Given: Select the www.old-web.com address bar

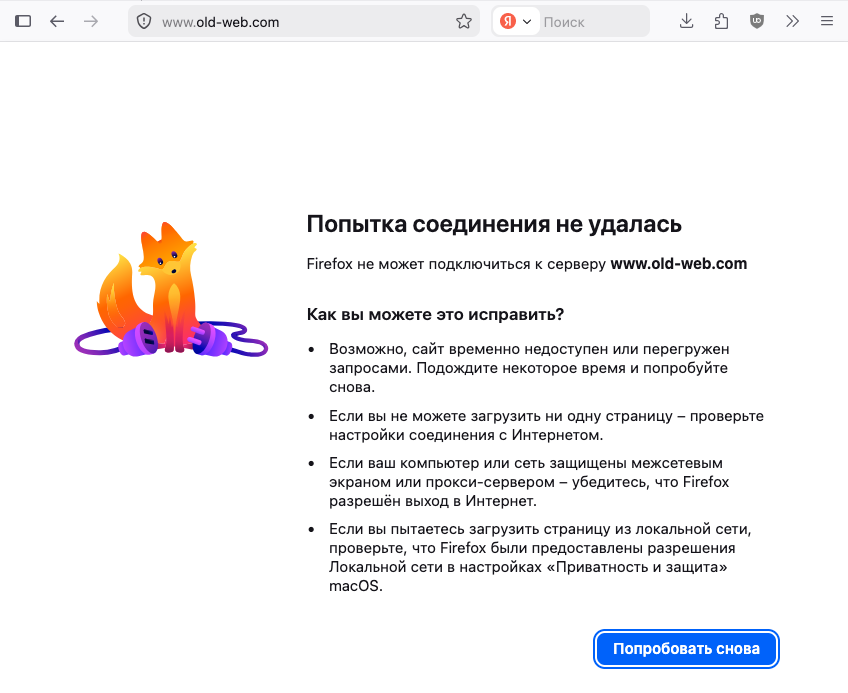Looking at the screenshot, I should tap(304, 22).
